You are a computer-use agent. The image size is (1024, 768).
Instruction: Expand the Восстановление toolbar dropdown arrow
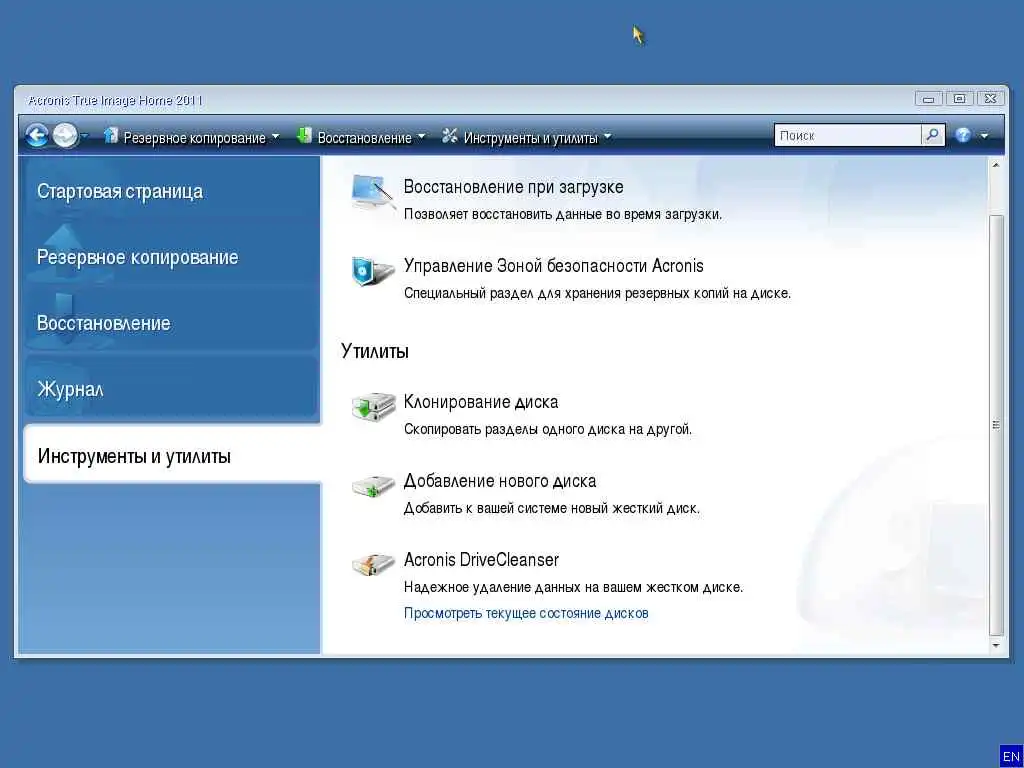[x=421, y=136]
